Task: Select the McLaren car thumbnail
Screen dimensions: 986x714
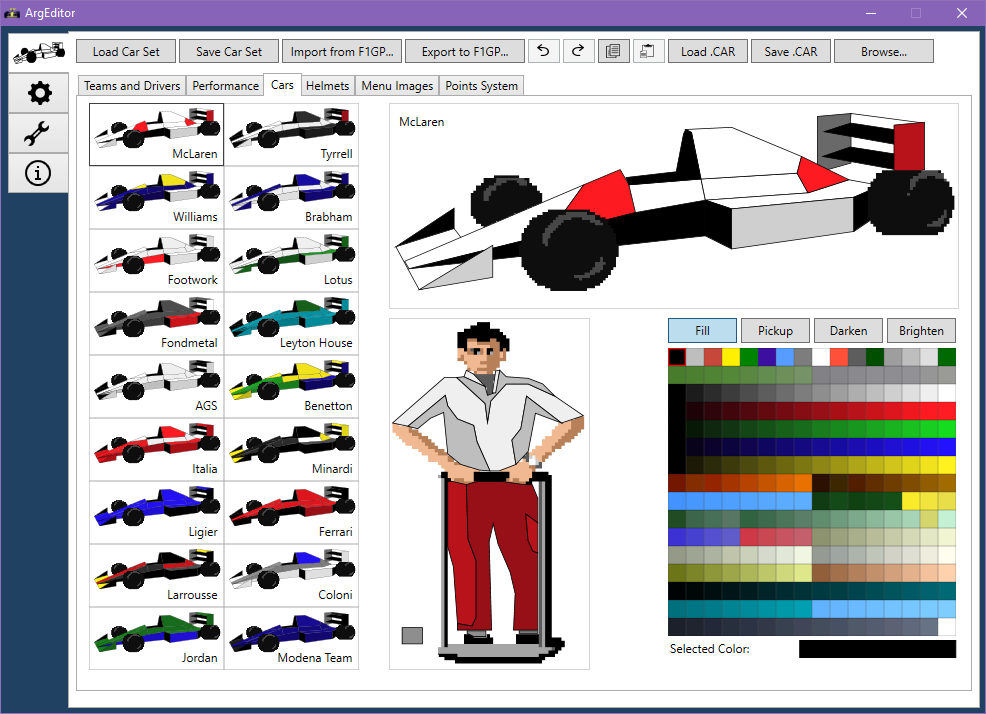Action: click(157, 135)
